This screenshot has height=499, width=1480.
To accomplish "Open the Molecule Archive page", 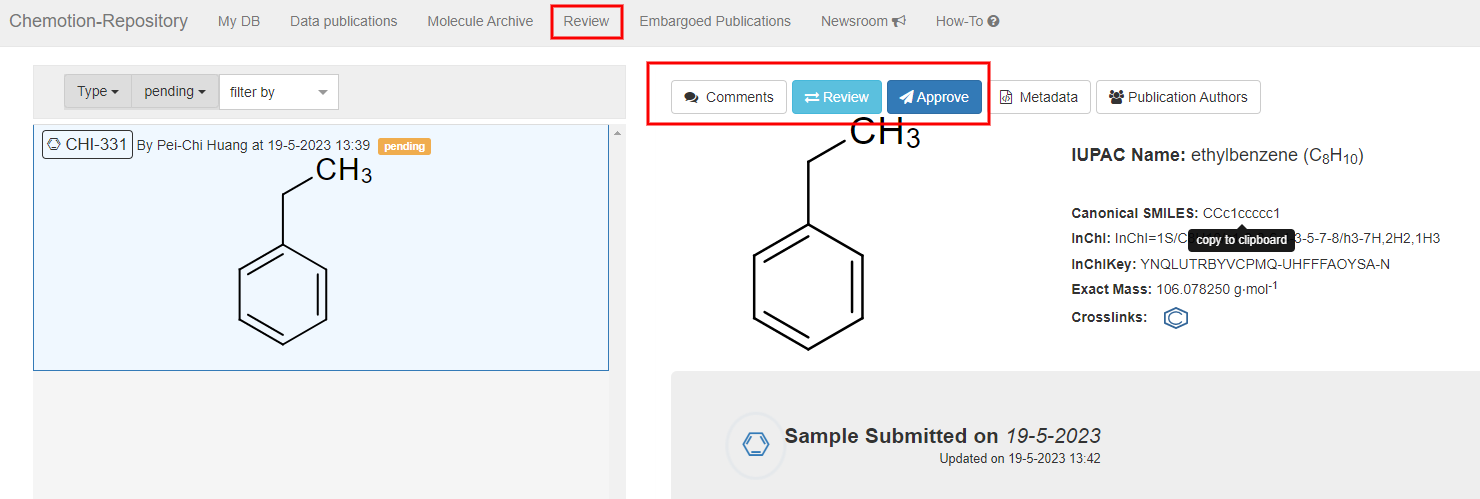I will pyautogui.click(x=480, y=21).
